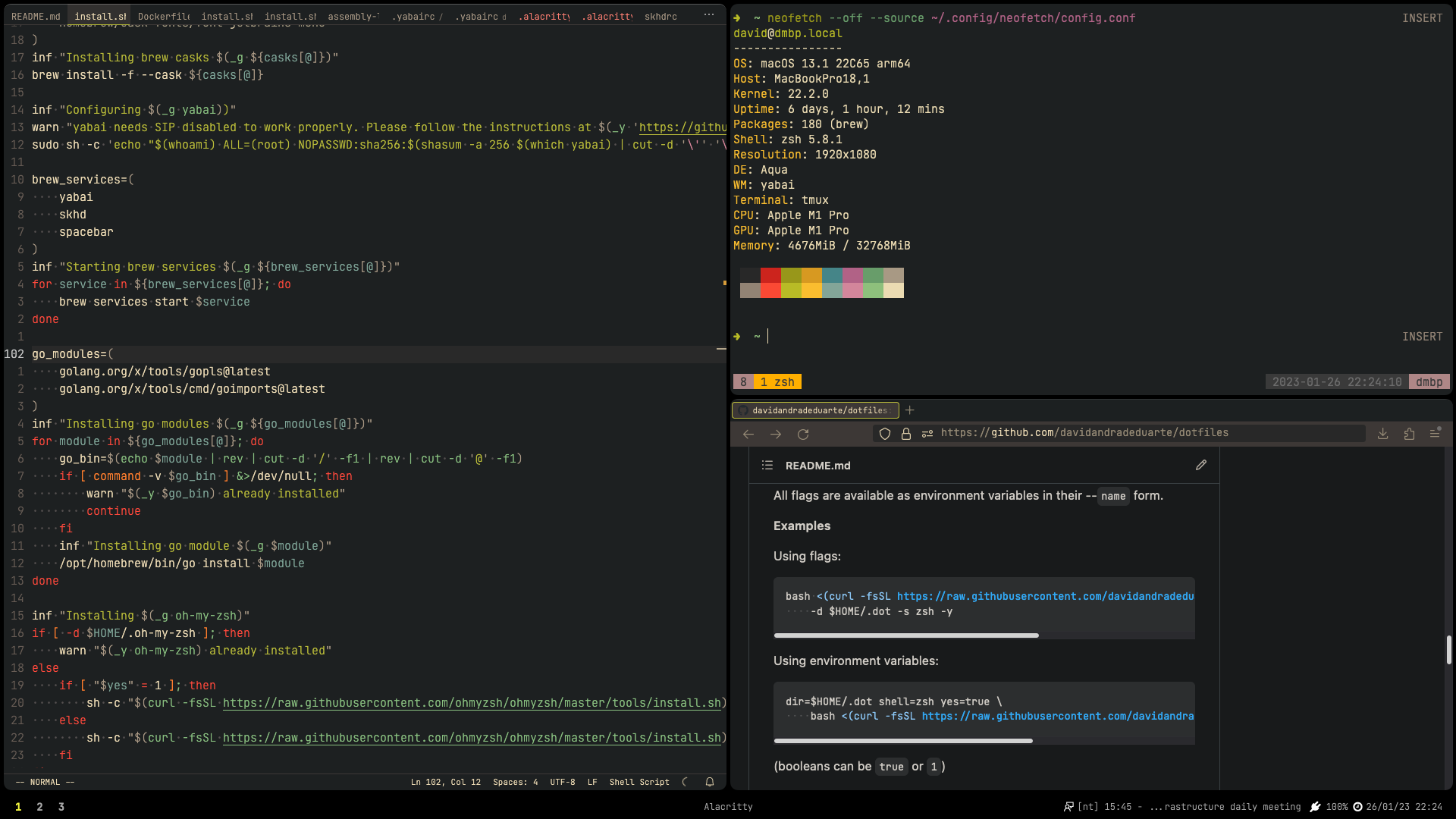The height and width of the screenshot is (819, 1456).
Task: Edit README.md with the pencil icon
Action: coord(1201,465)
